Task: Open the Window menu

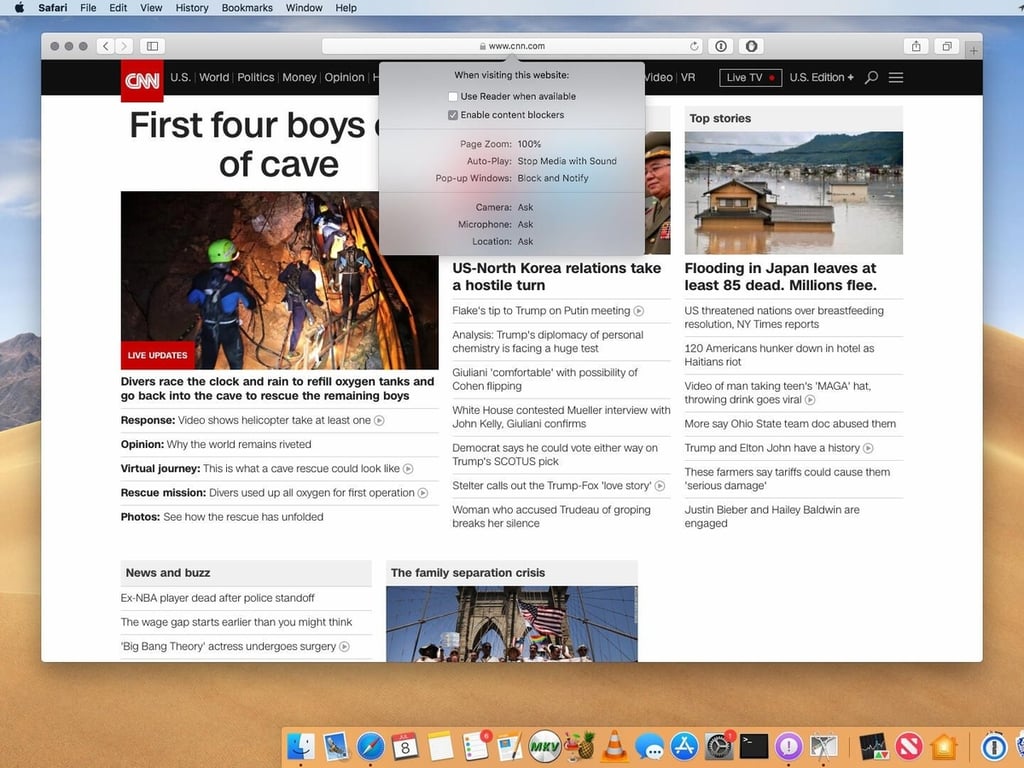Action: [304, 8]
